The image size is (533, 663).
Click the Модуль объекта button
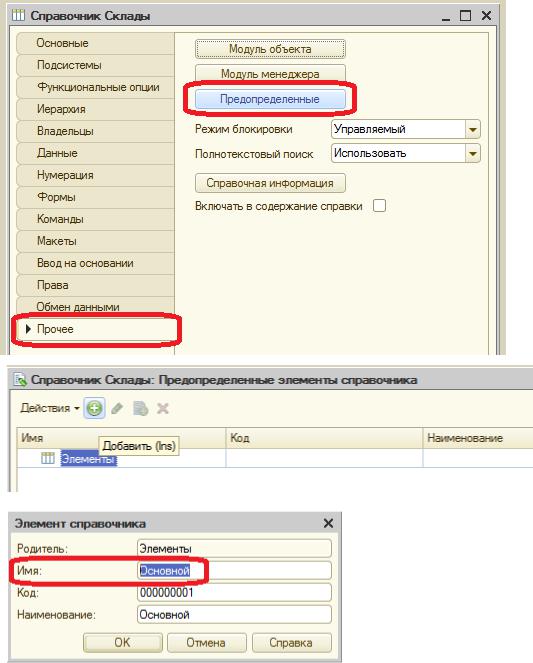coord(270,49)
